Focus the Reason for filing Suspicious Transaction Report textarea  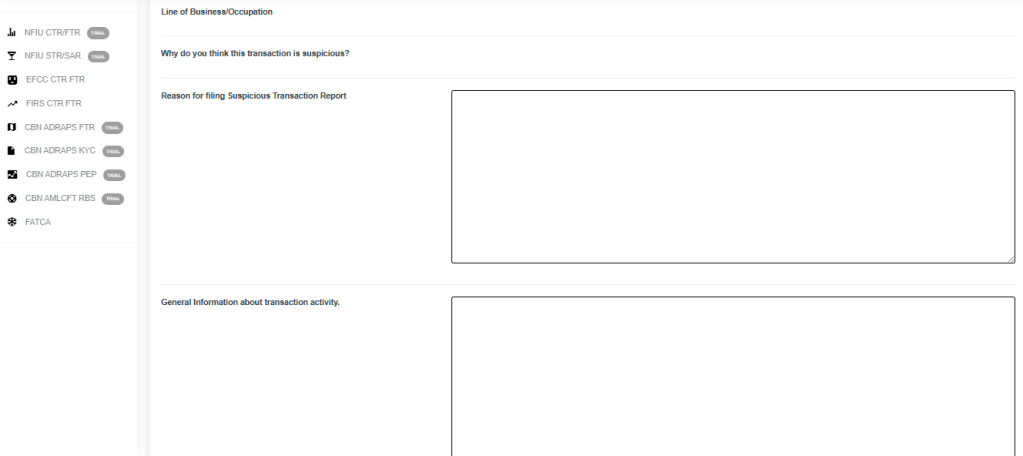[732, 177]
